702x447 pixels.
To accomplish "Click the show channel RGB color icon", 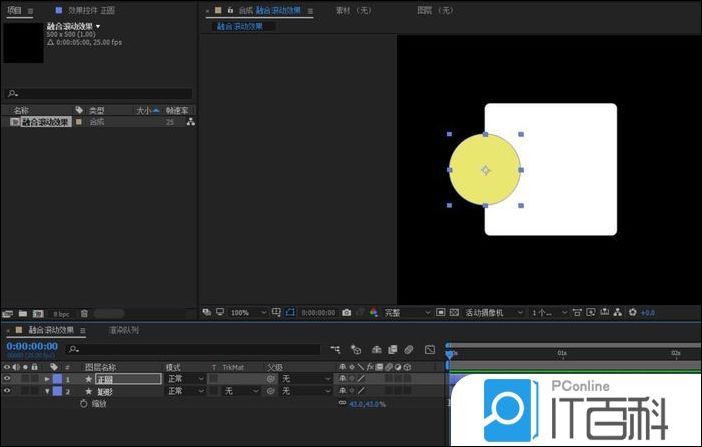I will click(374, 313).
